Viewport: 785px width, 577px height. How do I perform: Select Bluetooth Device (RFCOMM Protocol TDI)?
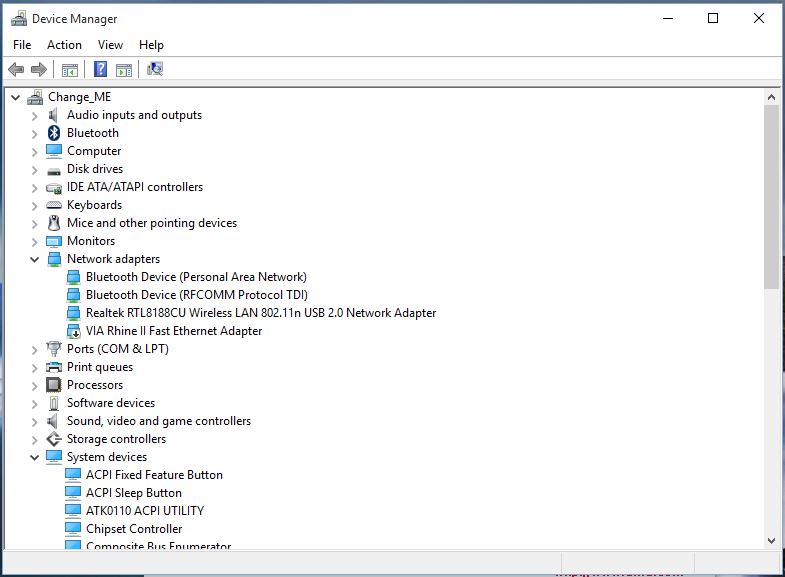coord(197,295)
